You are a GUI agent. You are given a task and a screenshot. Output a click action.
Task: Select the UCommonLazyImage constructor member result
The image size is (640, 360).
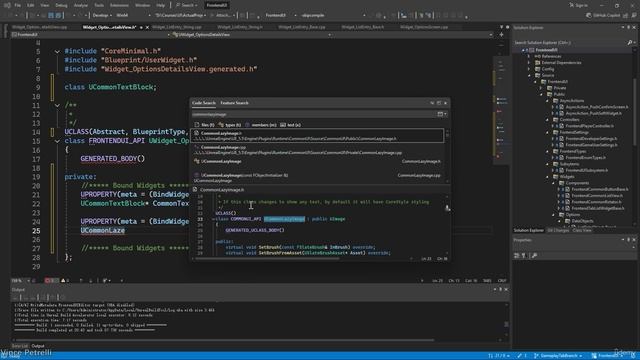click(x=317, y=178)
